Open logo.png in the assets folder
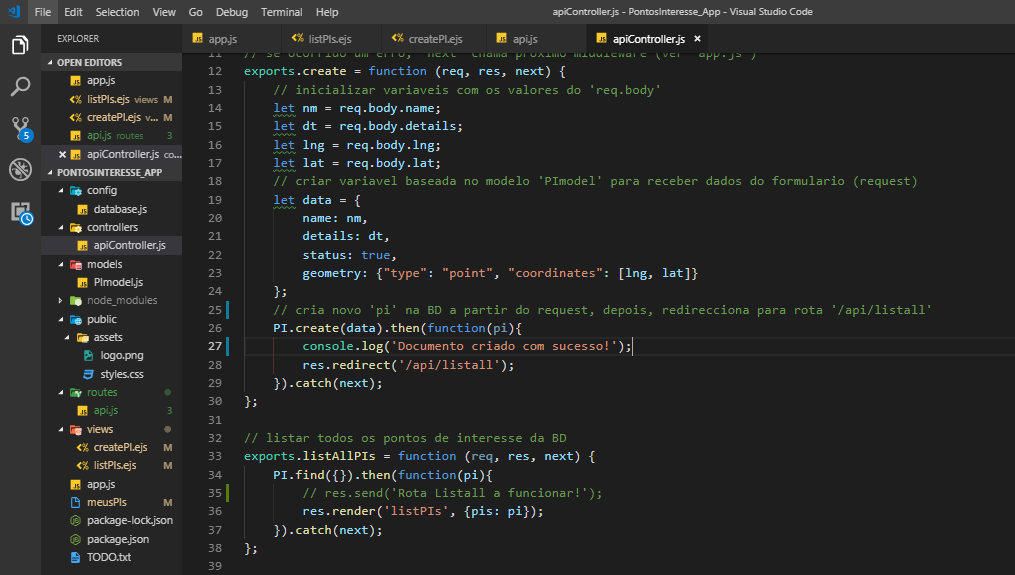 click(121, 355)
